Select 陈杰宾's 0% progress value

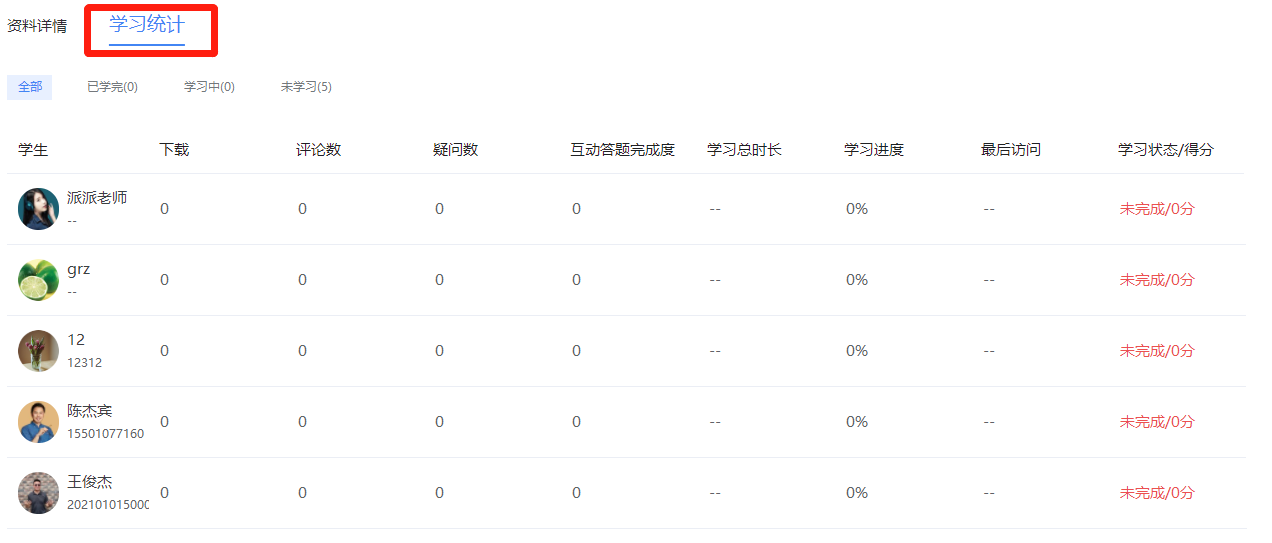(857, 422)
